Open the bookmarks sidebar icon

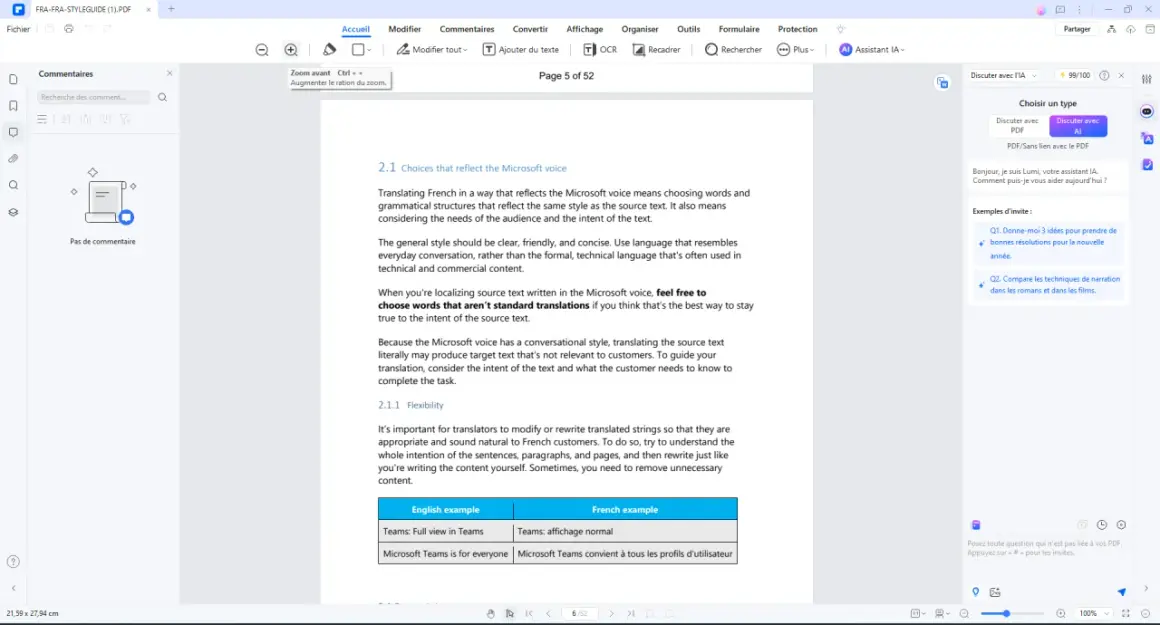coord(13,106)
